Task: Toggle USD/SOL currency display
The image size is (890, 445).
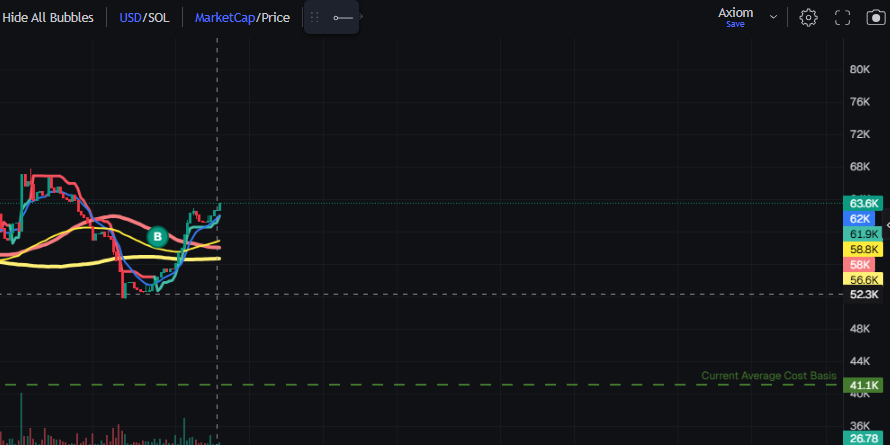Action: [x=144, y=18]
